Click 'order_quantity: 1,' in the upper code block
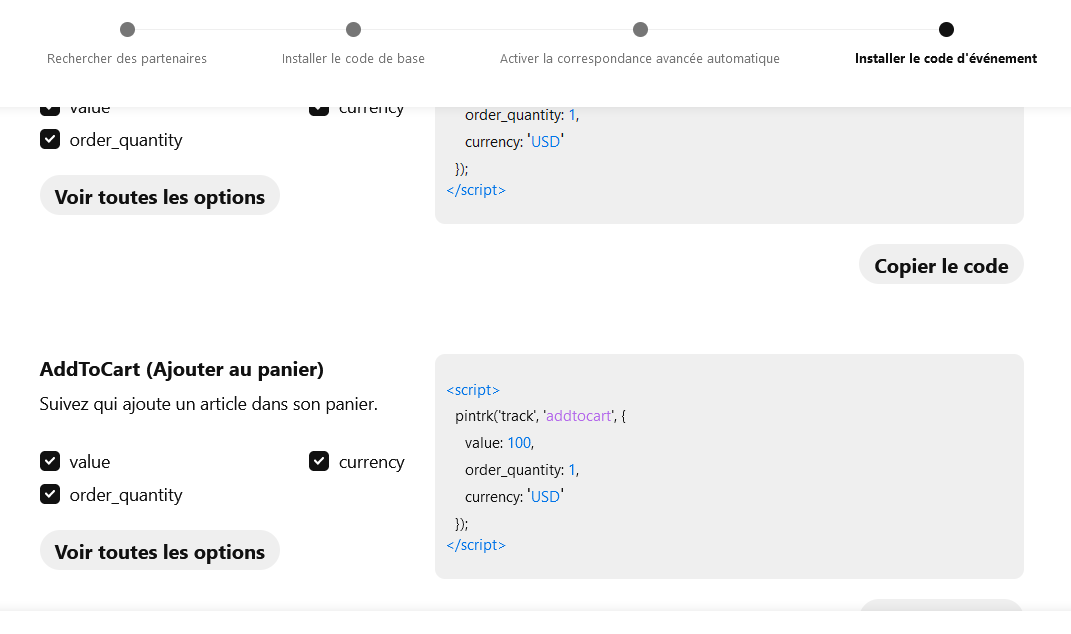The width and height of the screenshot is (1071, 634). 522,115
